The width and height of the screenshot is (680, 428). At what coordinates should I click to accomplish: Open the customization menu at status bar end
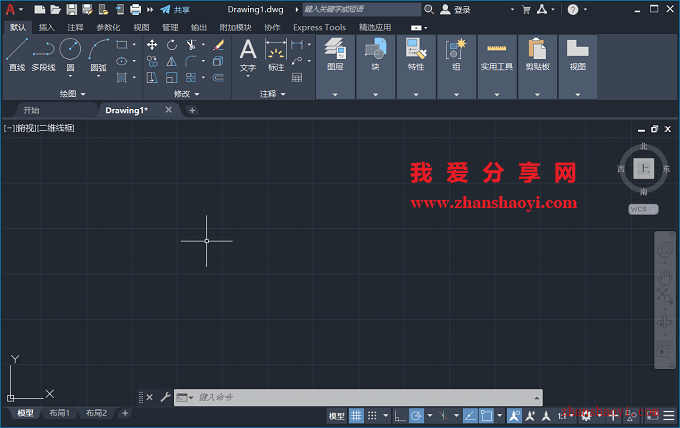669,416
